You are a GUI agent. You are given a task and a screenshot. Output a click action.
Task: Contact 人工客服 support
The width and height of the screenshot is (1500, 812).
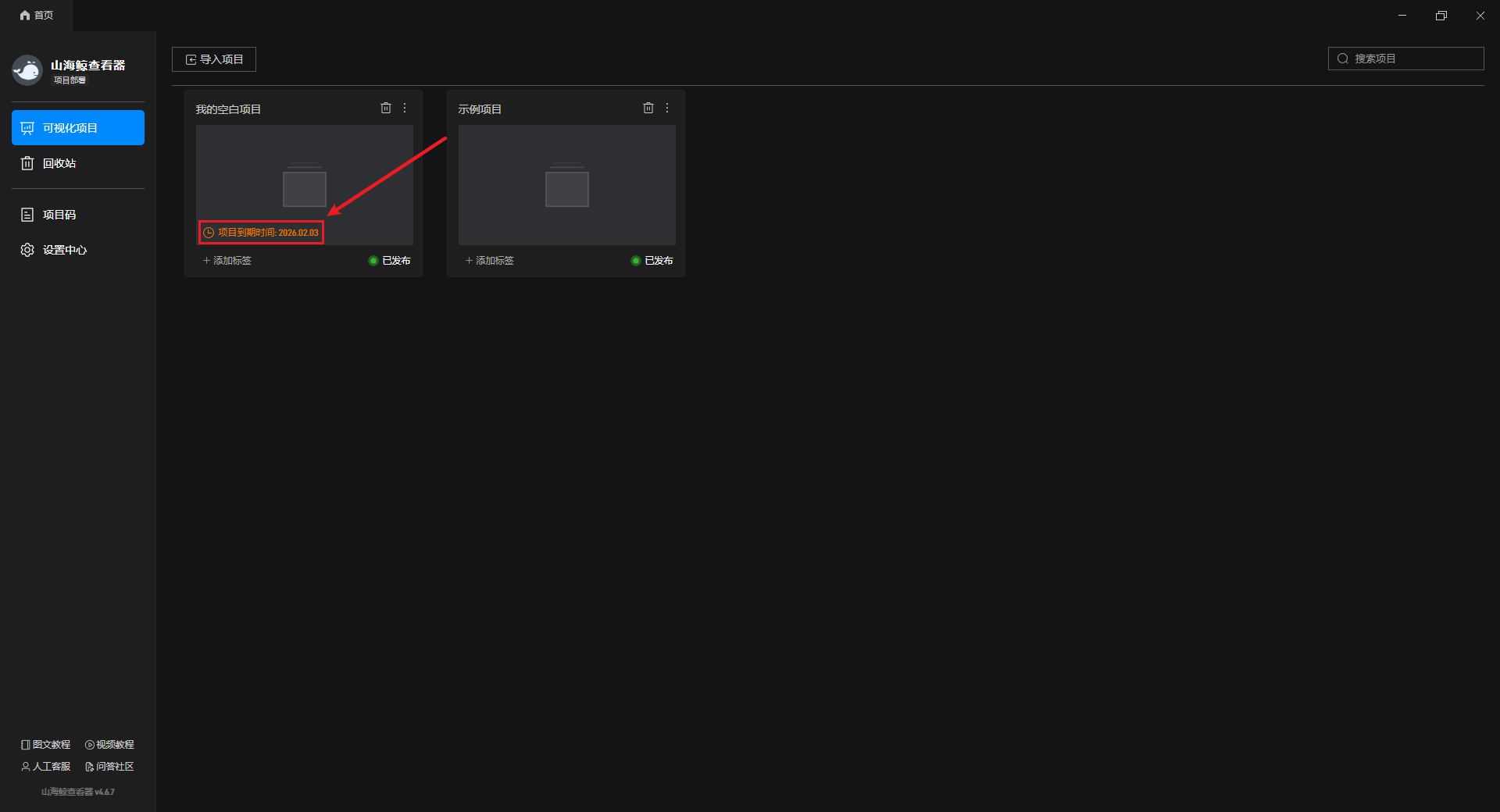click(x=46, y=767)
